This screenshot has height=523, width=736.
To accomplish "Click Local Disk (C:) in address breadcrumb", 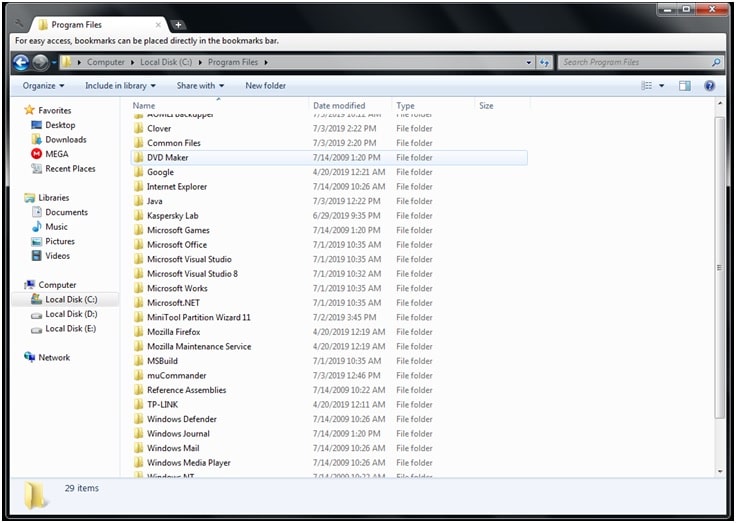I will pyautogui.click(x=166, y=62).
